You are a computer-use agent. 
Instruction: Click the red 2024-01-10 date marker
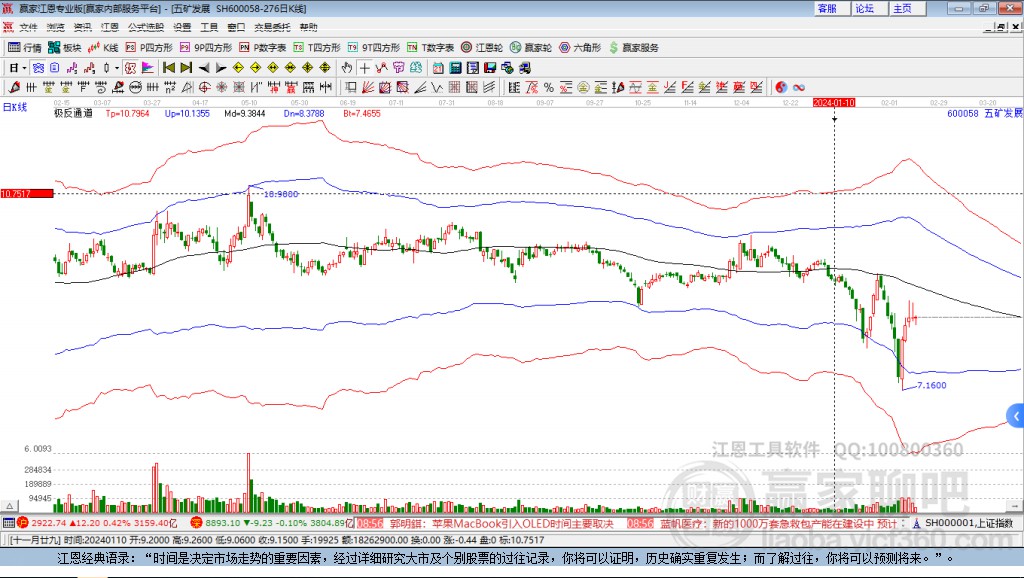point(834,103)
